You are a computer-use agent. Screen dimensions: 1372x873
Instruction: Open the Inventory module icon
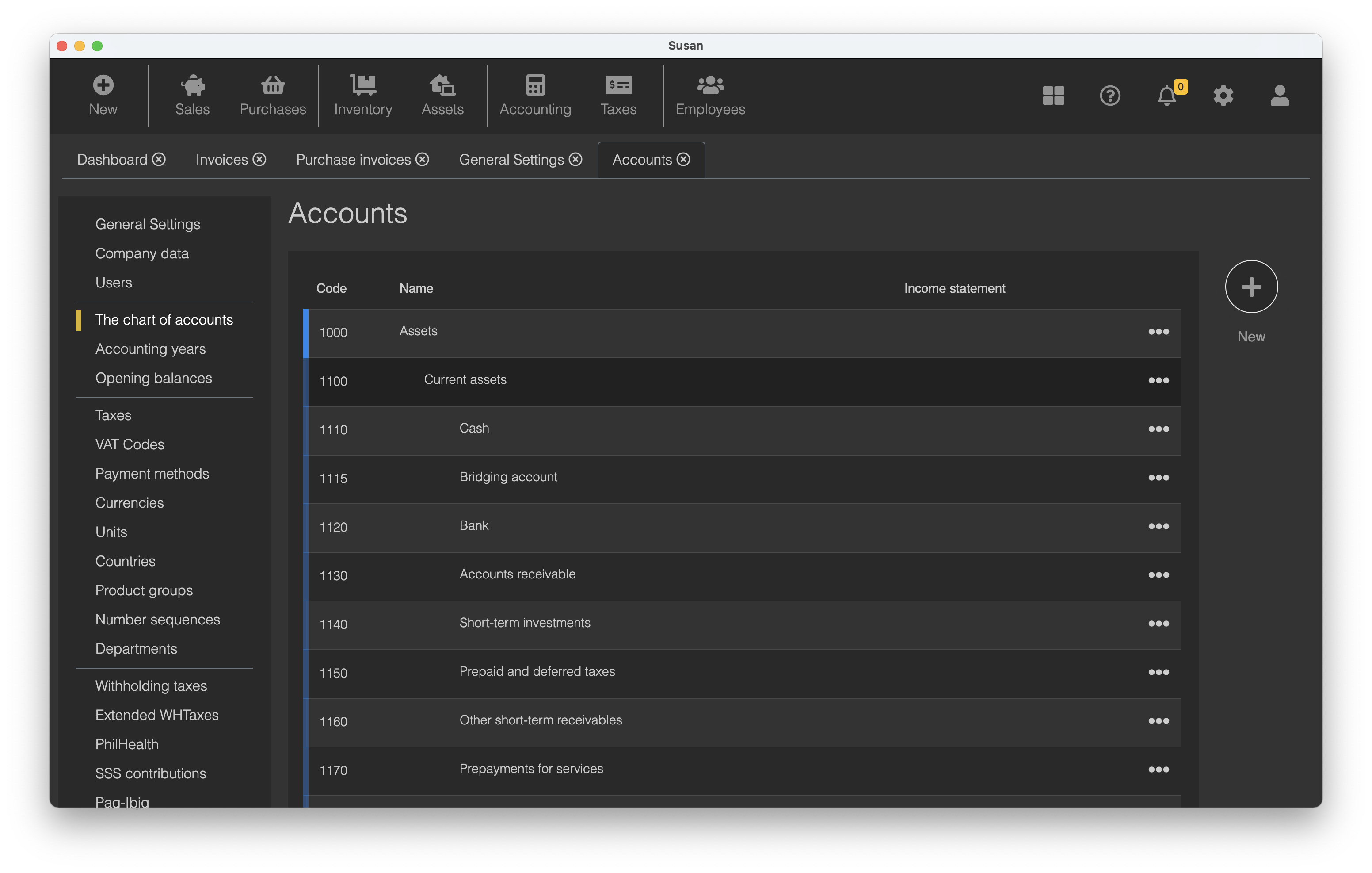[363, 85]
